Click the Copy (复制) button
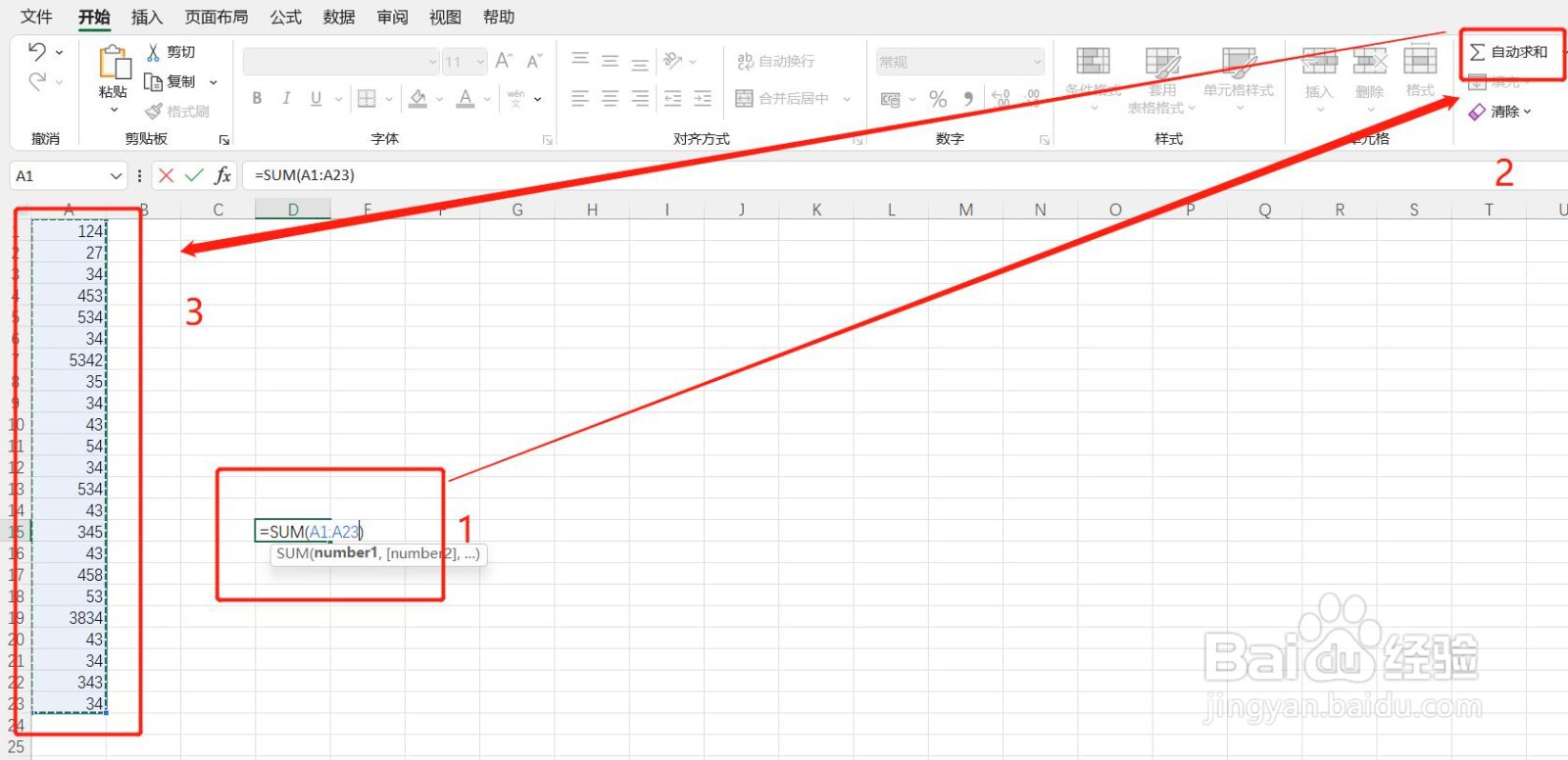This screenshot has height=760, width=1568. [171, 81]
